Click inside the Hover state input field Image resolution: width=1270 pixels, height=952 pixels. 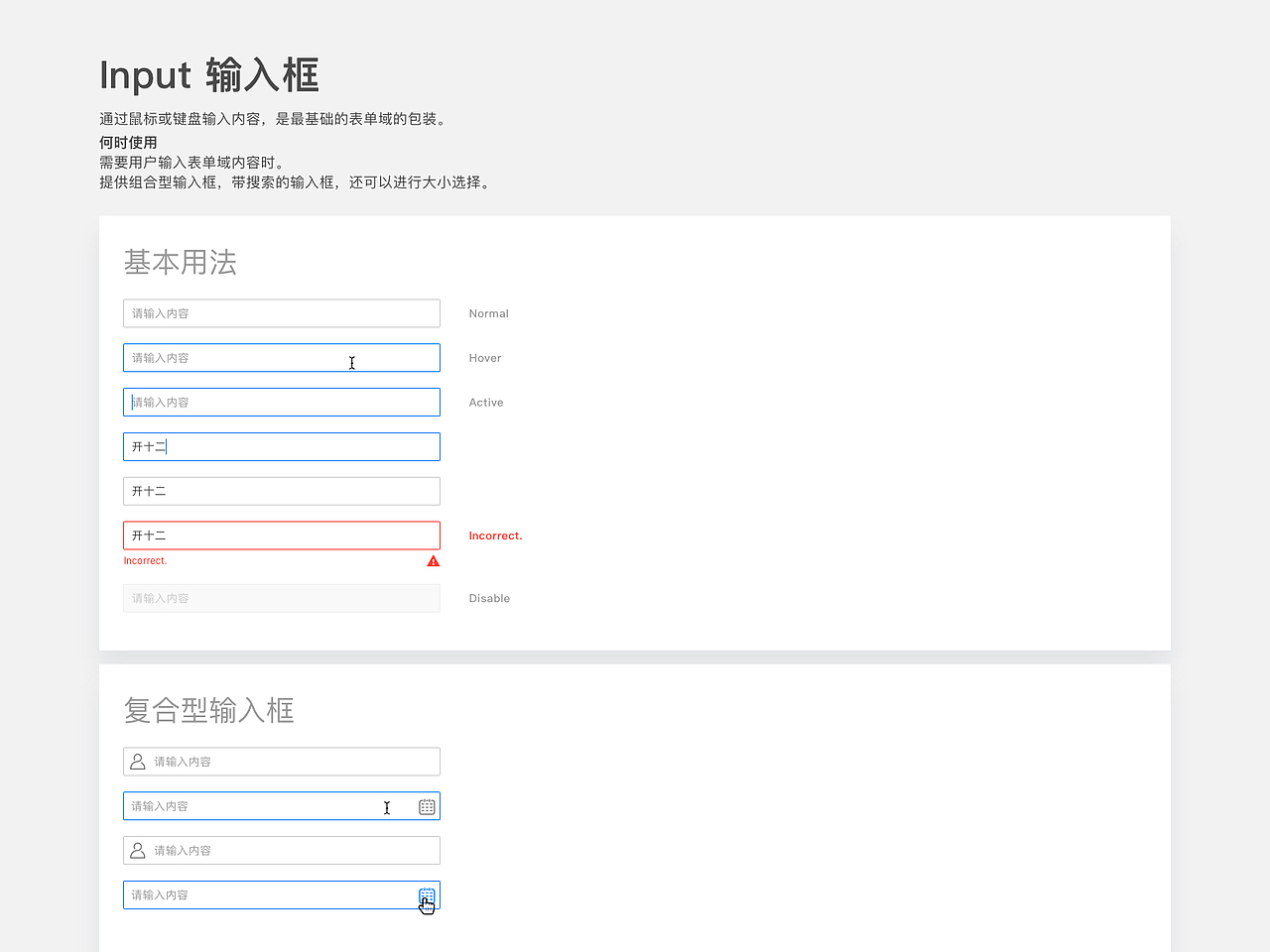coord(281,357)
